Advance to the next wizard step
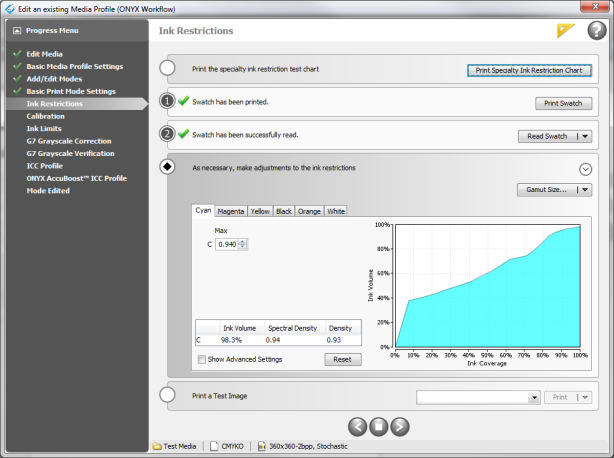 point(400,426)
